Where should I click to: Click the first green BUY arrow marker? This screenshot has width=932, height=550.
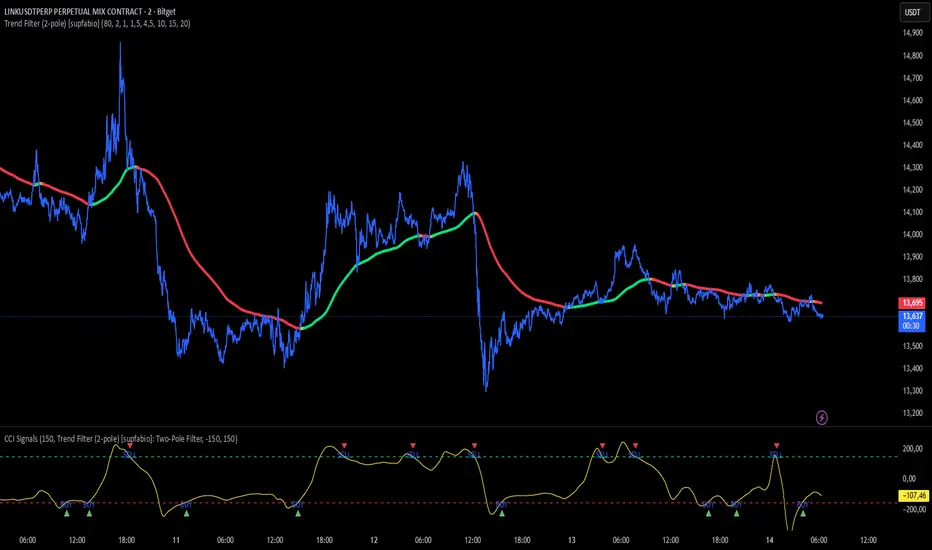point(67,513)
